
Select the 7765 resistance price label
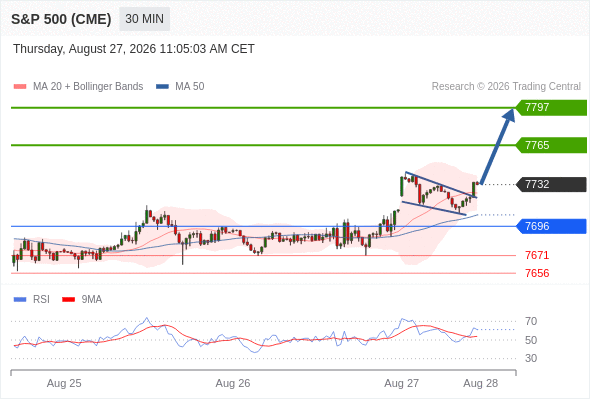point(551,145)
